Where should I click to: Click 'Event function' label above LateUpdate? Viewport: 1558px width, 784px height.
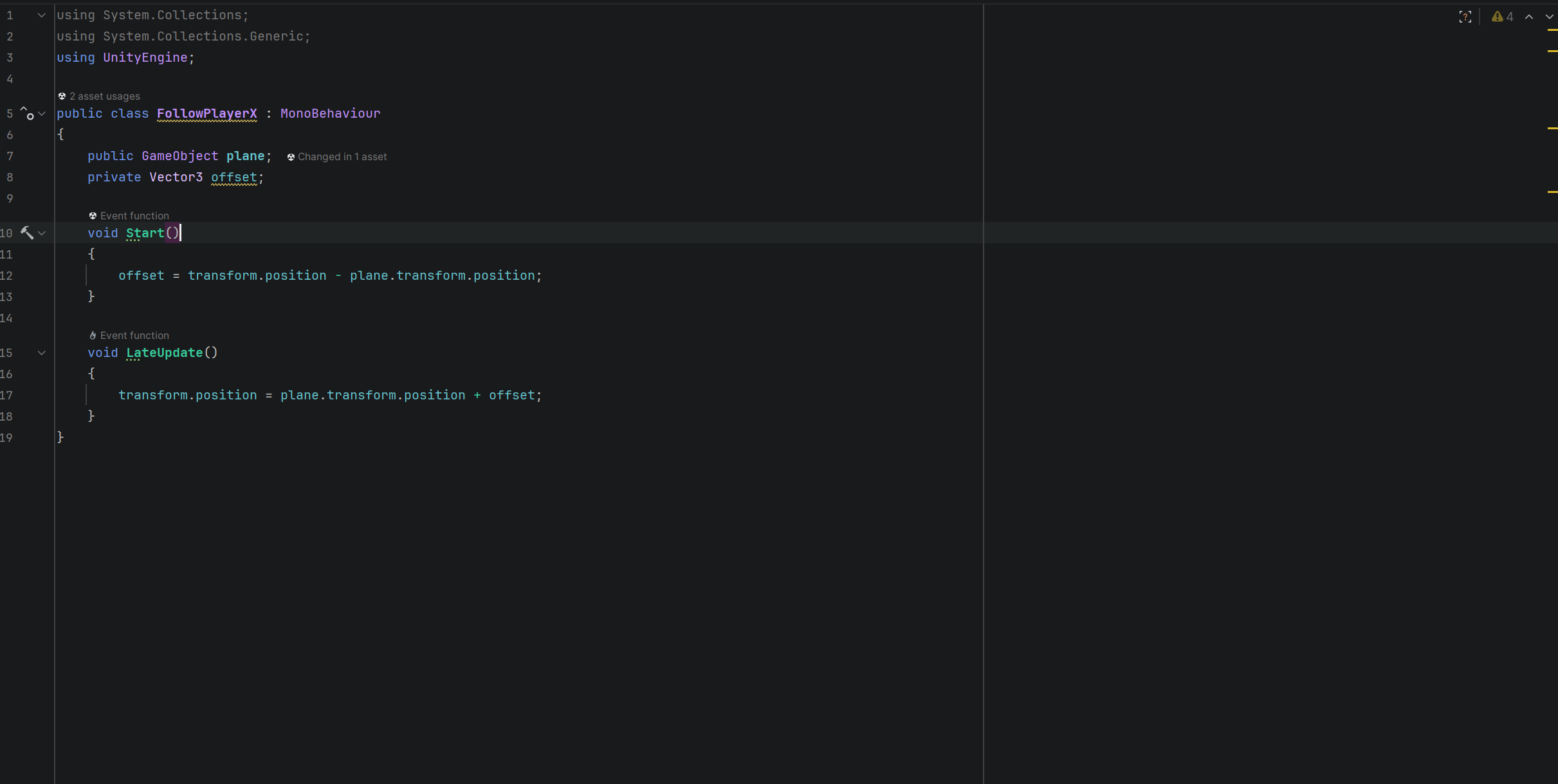pyautogui.click(x=134, y=336)
